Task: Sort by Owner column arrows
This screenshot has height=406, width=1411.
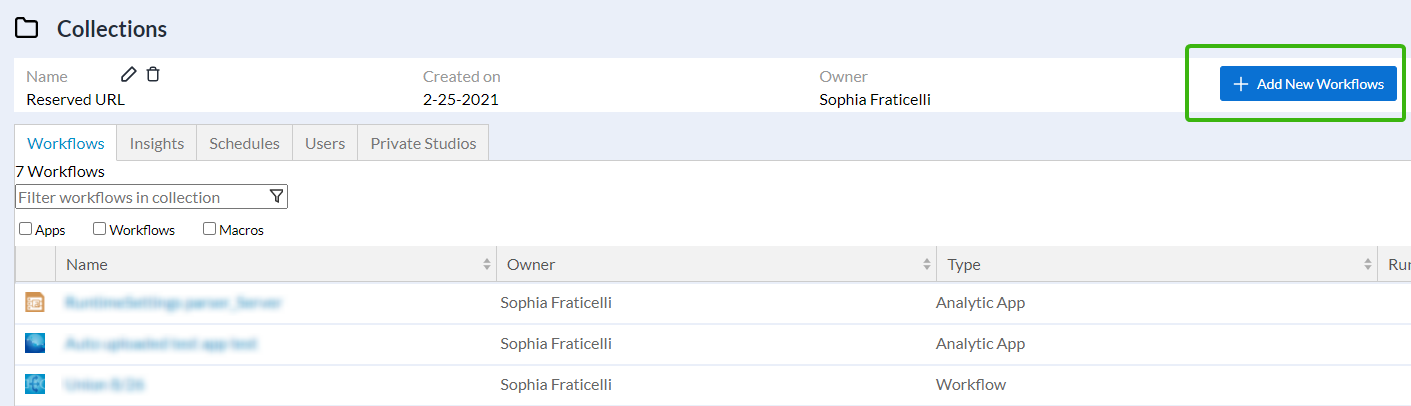Action: [x=927, y=265]
